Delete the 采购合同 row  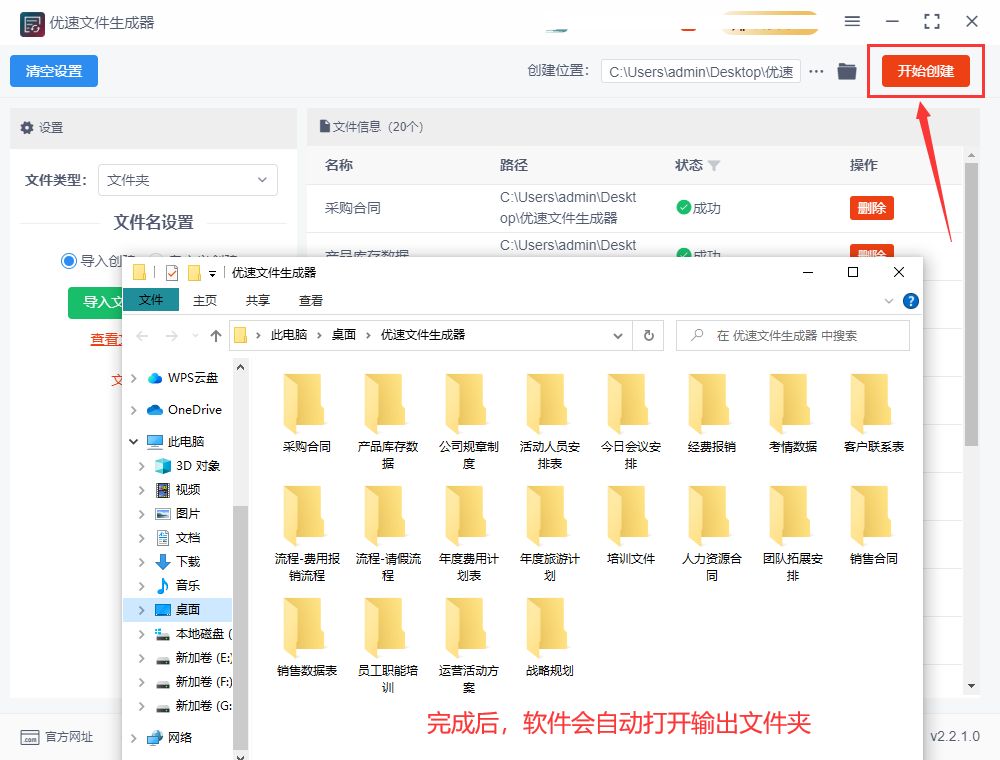tap(871, 208)
